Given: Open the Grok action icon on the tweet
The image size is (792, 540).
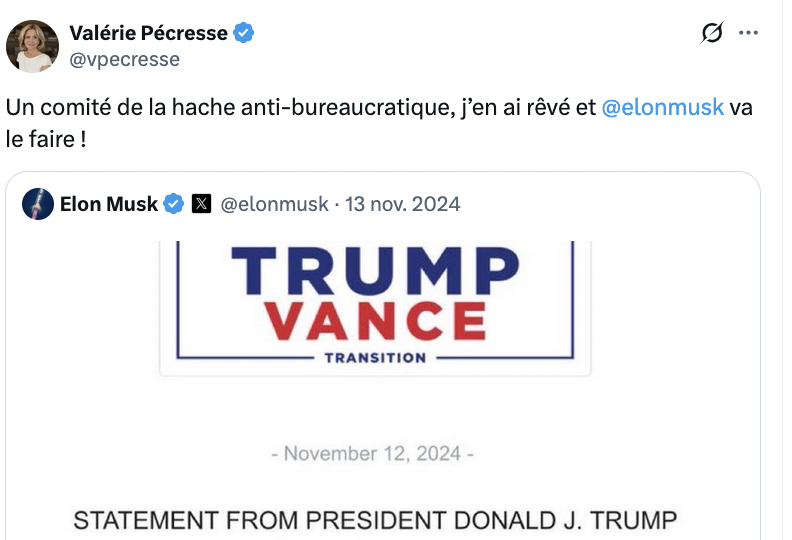Looking at the screenshot, I should (712, 34).
